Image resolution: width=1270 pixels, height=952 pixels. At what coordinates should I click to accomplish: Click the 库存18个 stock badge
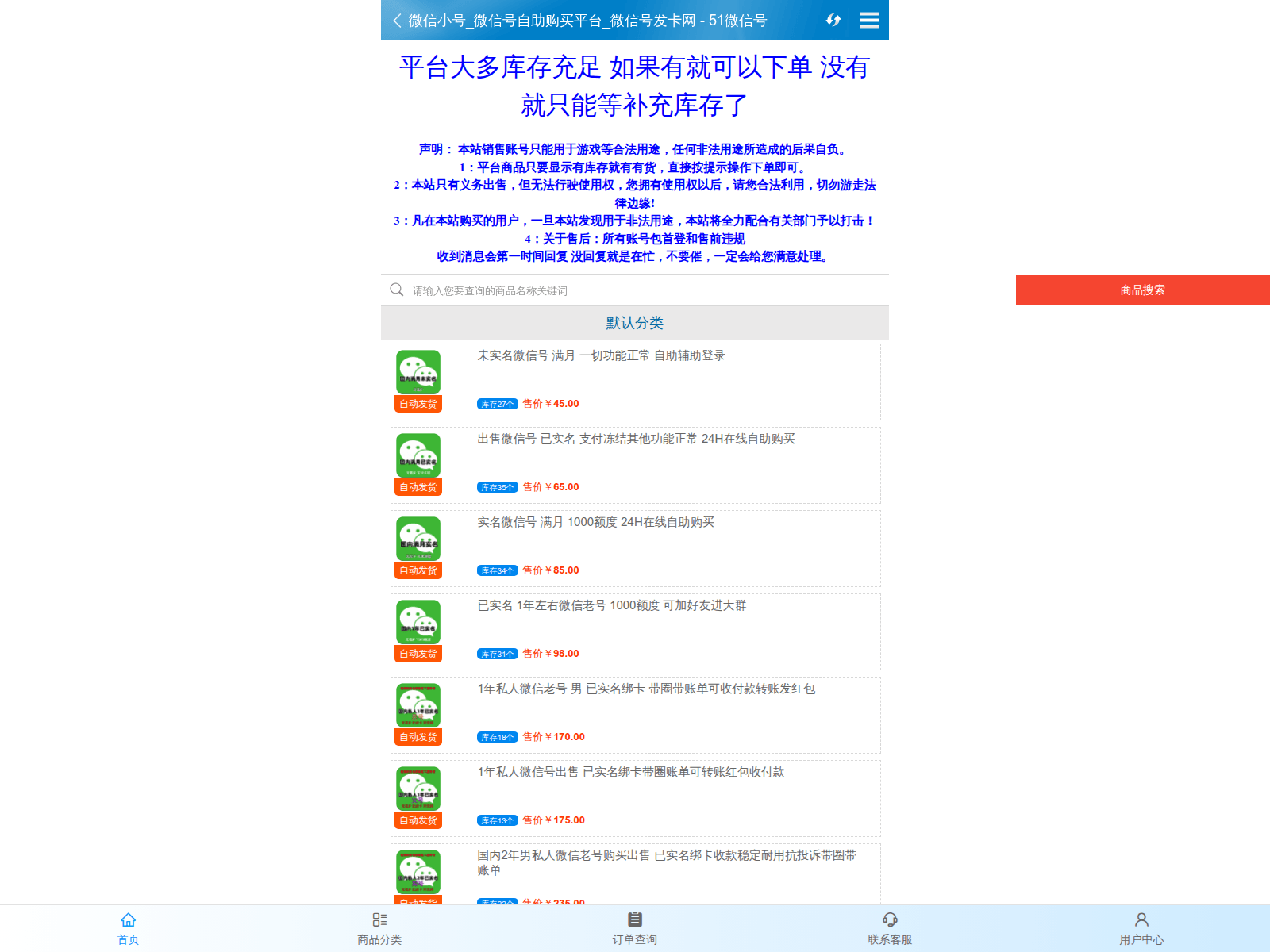coord(498,737)
